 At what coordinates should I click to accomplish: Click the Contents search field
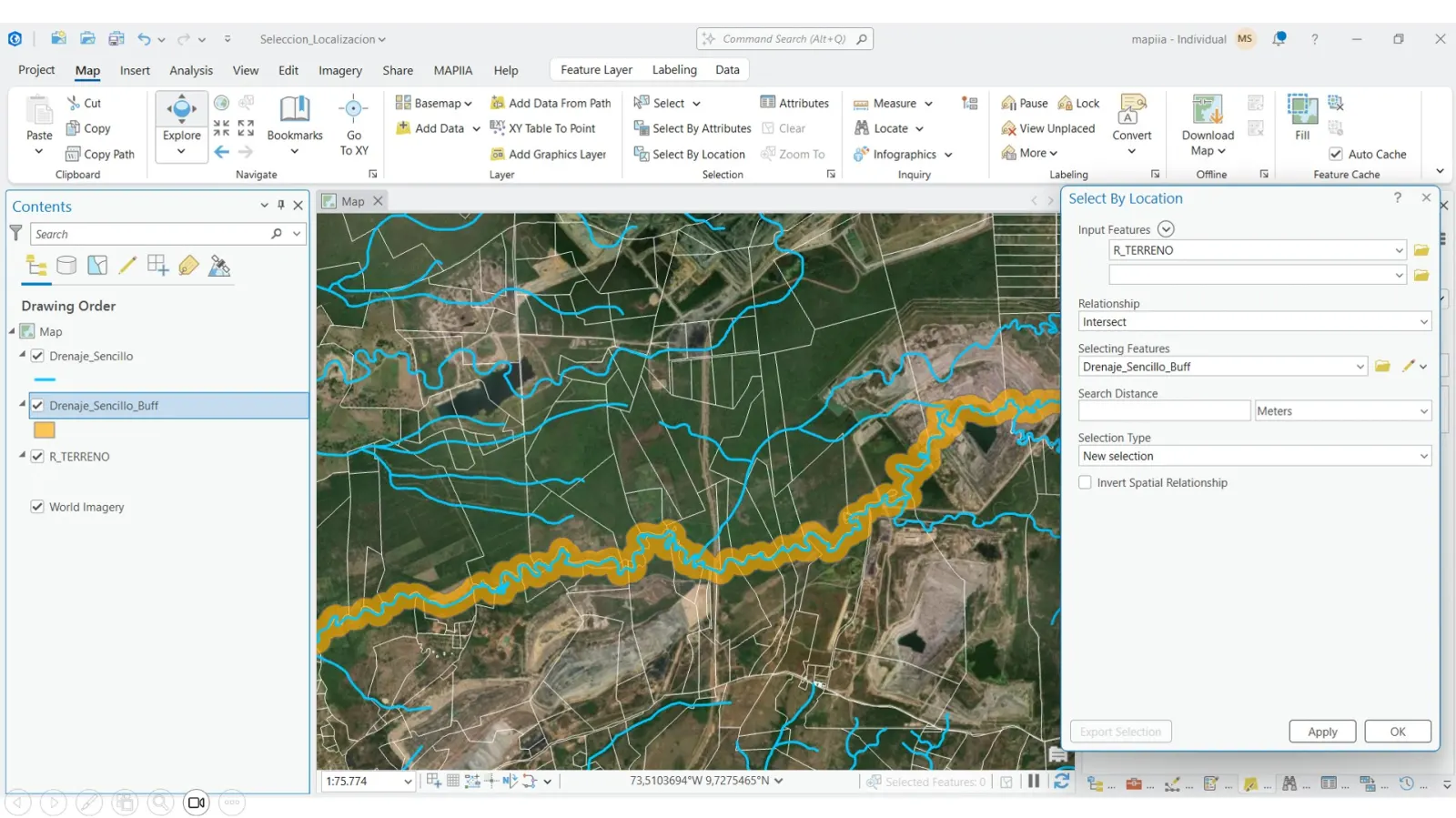coord(149,234)
